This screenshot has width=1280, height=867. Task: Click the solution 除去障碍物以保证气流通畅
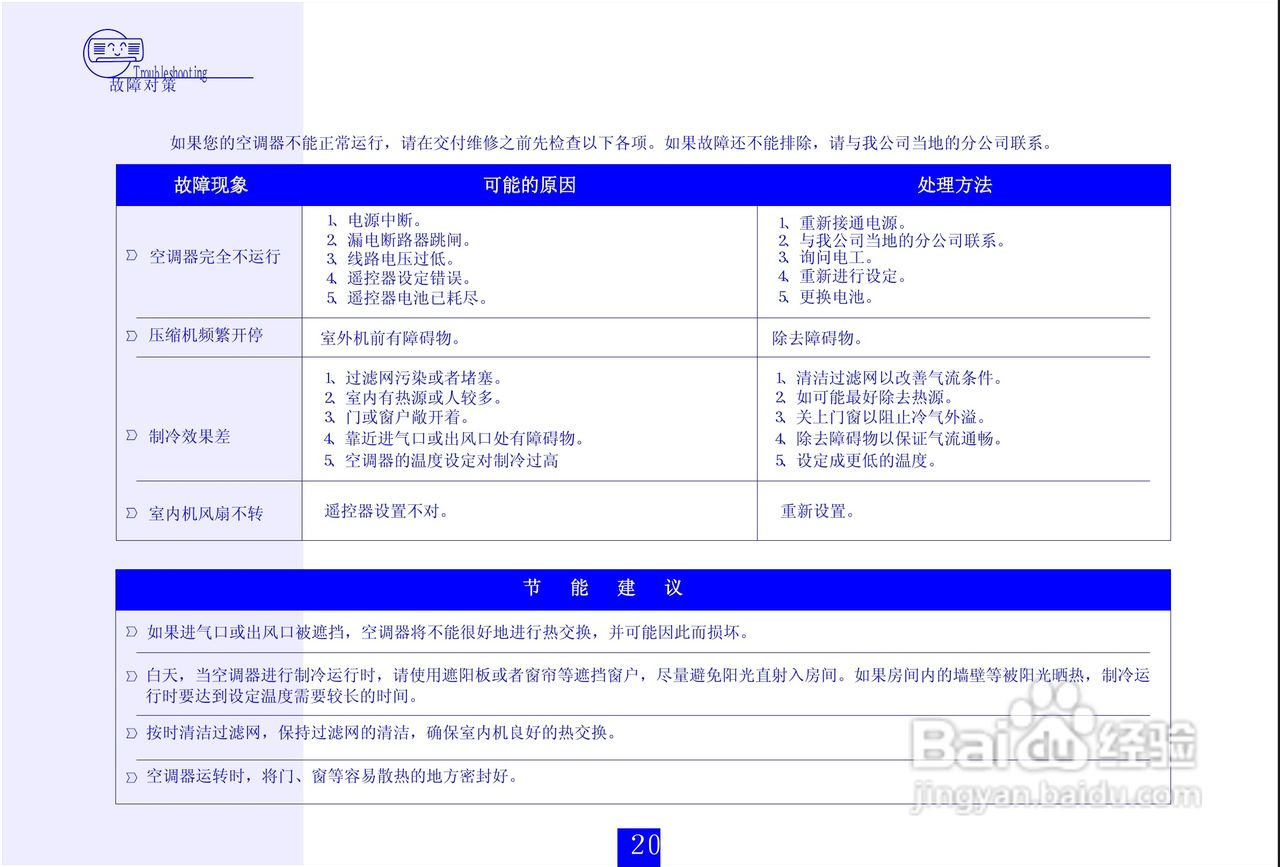pos(890,438)
